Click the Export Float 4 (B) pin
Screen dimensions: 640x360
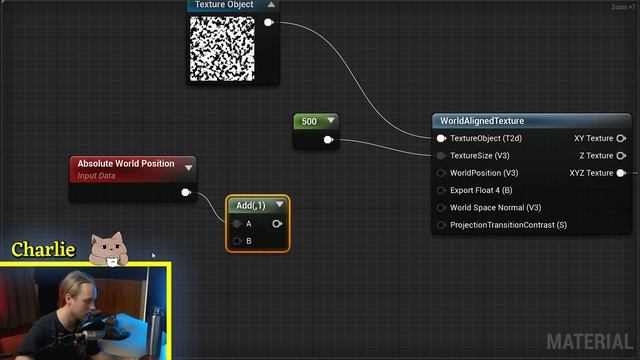(x=441, y=190)
